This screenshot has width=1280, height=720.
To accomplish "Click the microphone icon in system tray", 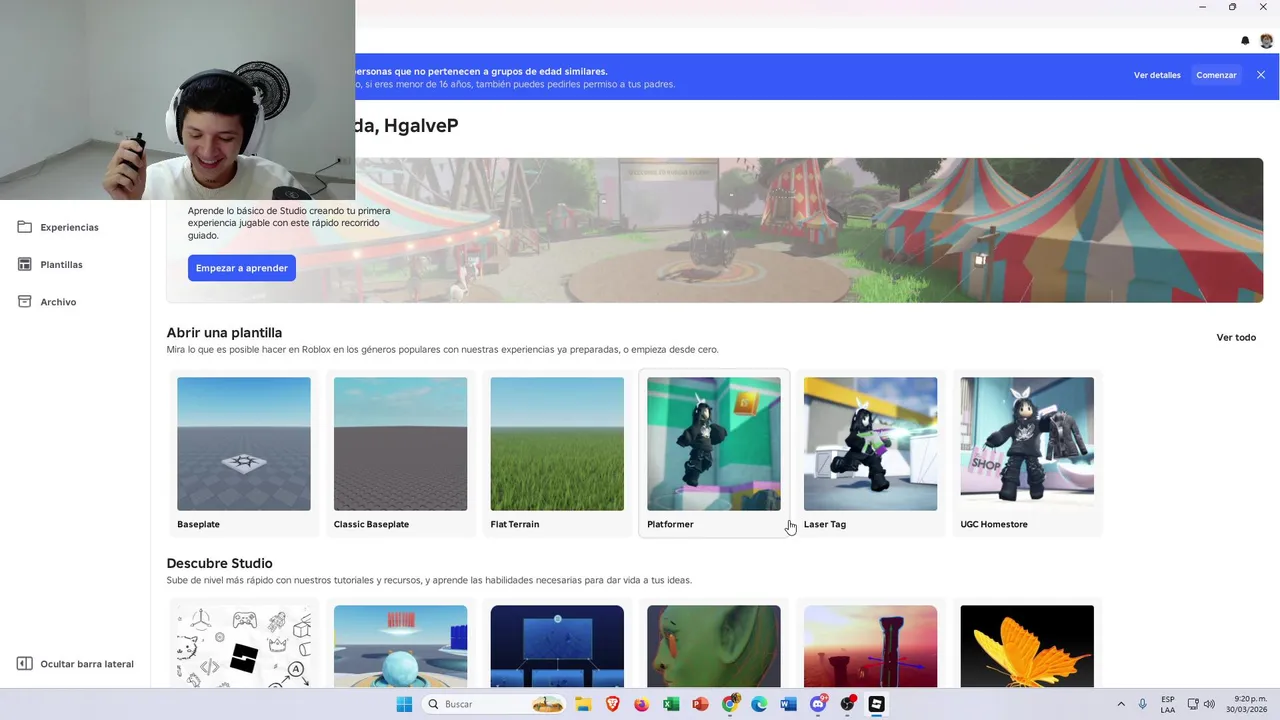I will [x=1143, y=704].
